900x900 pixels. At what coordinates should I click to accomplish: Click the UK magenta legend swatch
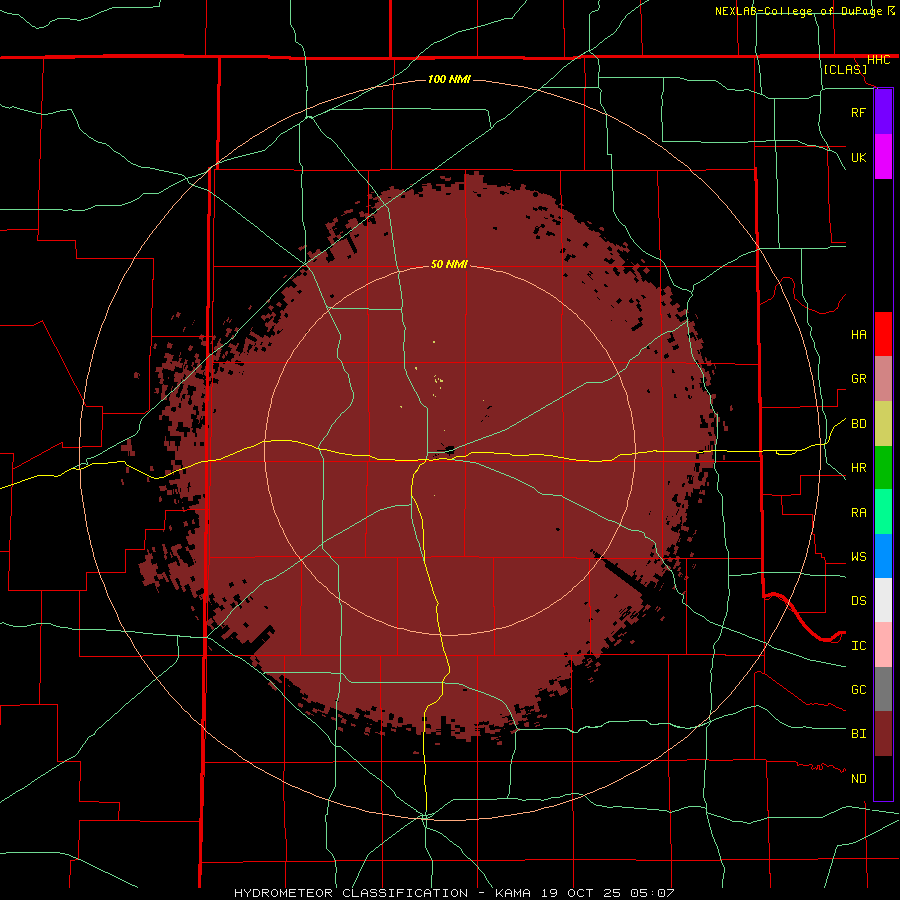[x=883, y=157]
